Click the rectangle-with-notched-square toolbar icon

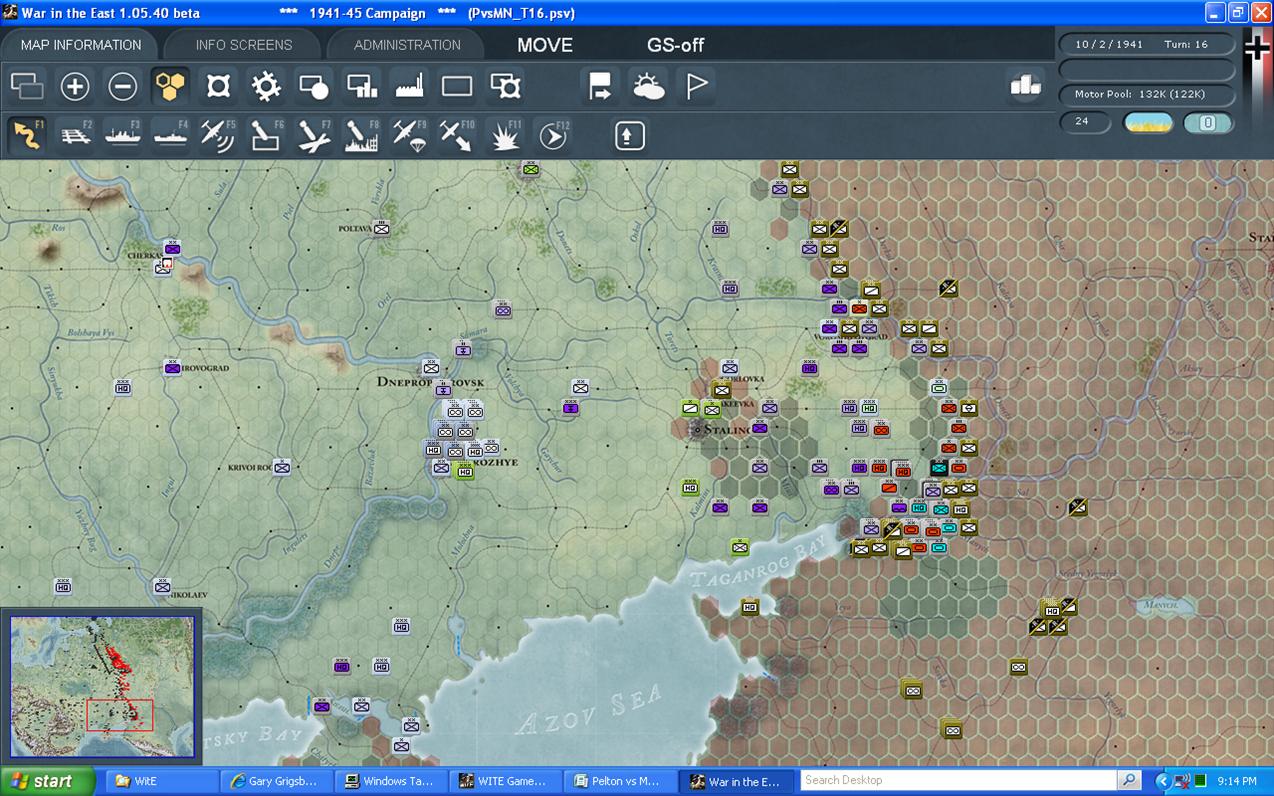coord(506,86)
